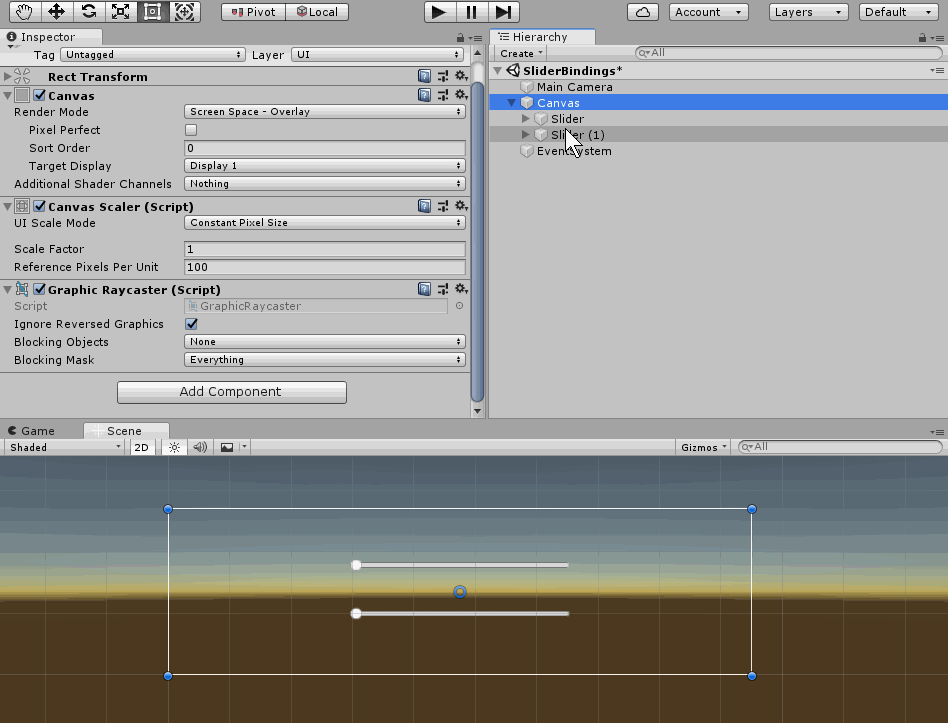Toggle Pivot handle position
This screenshot has height=723, width=948.
click(x=253, y=12)
